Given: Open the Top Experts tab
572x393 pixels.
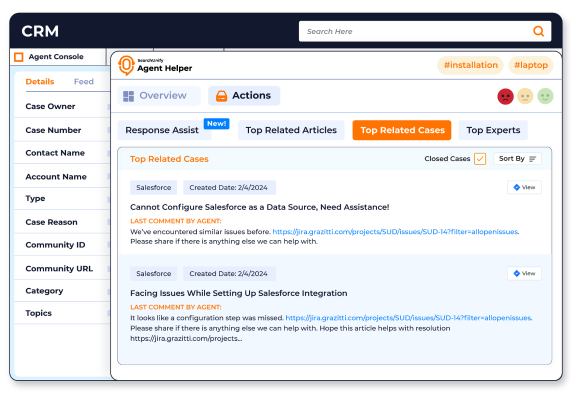Looking at the screenshot, I should pos(493,130).
